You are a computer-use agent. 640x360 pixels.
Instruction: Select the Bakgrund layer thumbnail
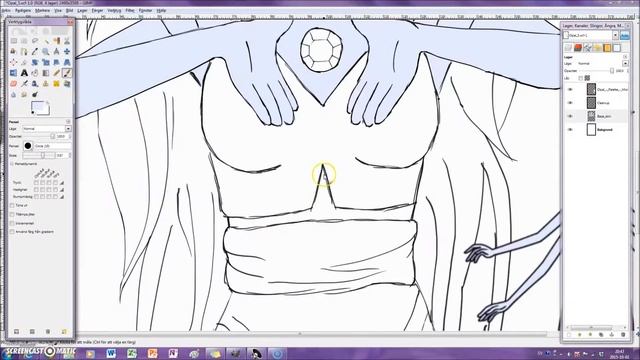(x=591, y=130)
